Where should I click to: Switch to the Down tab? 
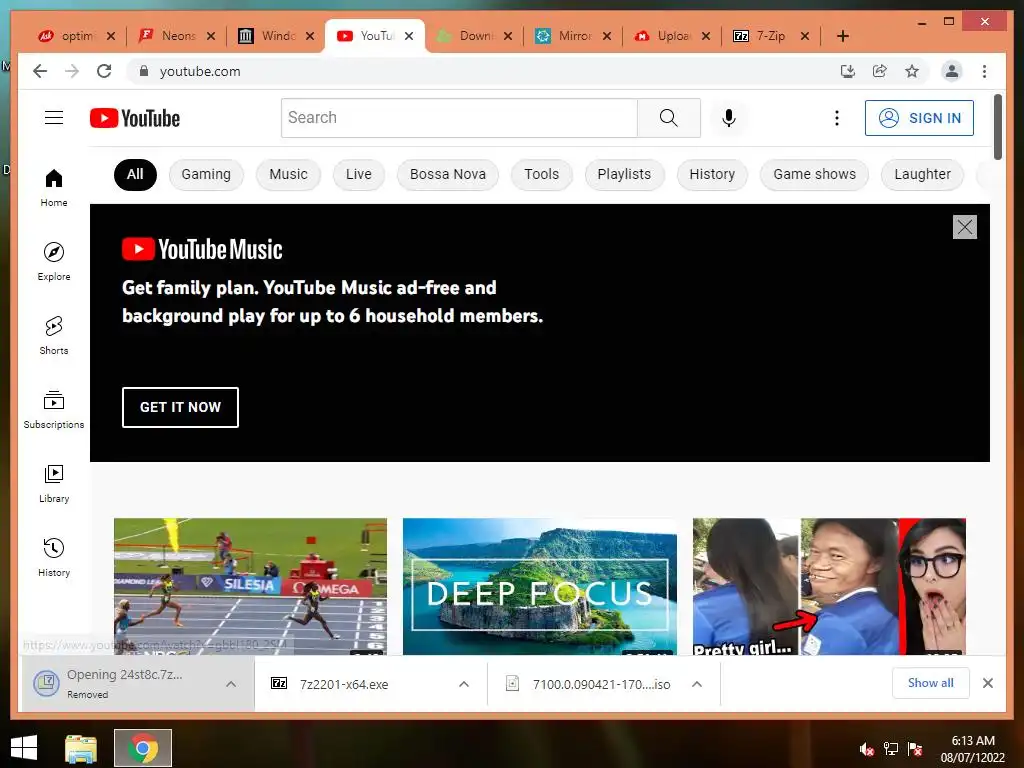coord(475,36)
